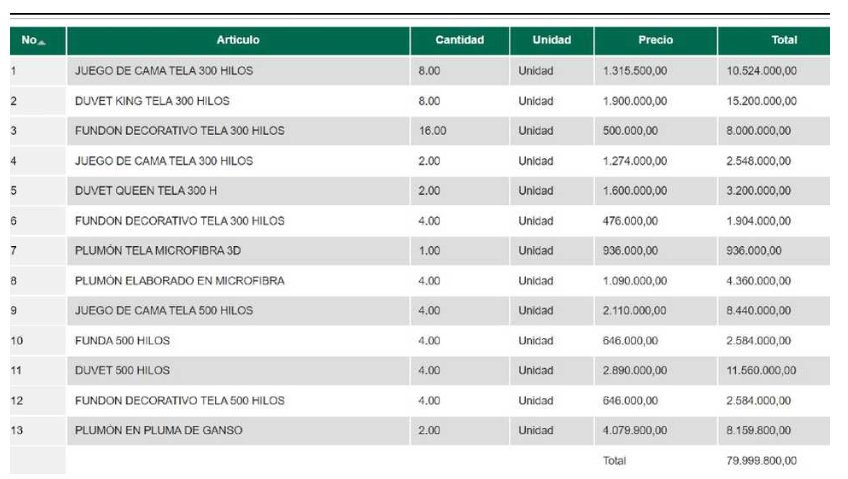Viewport: 848px width, 479px height.
Task: Click price 2.110.000,00 in row 9
Action: [x=635, y=311]
